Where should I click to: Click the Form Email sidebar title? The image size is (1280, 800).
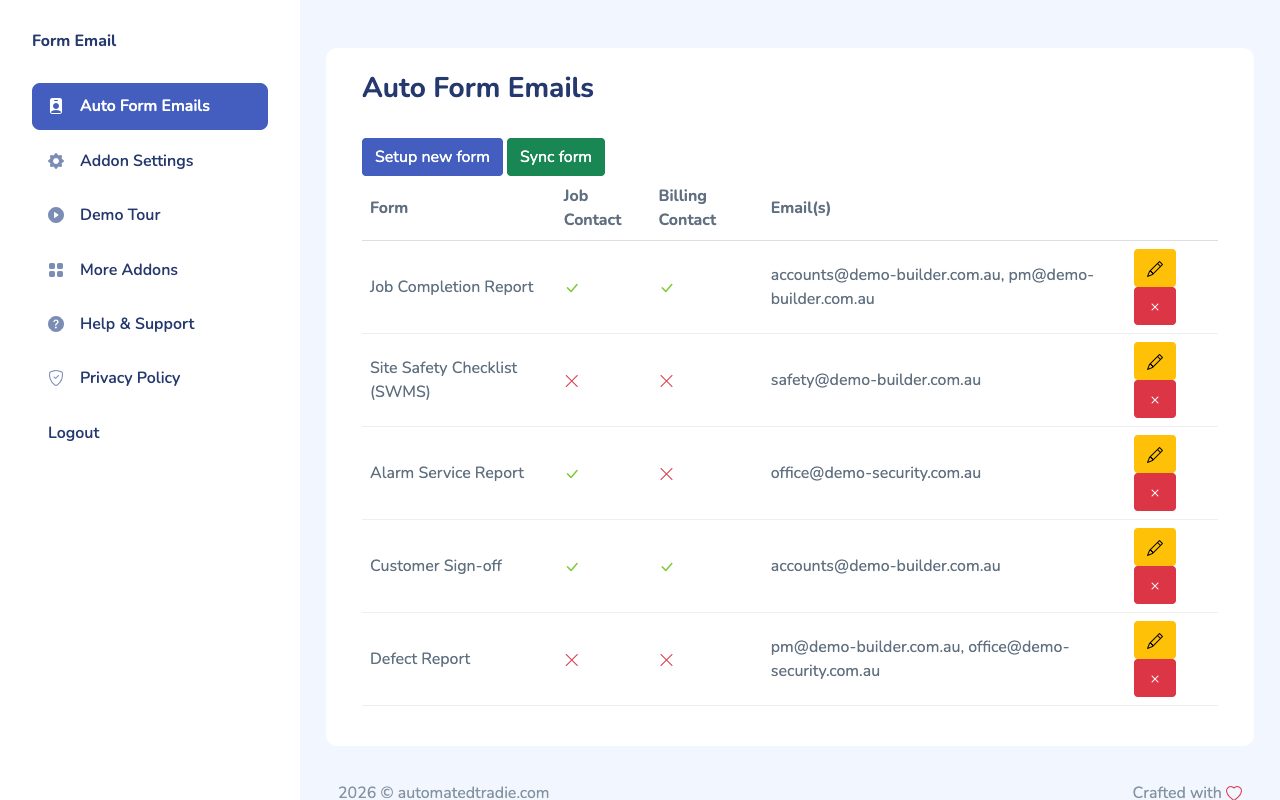point(74,41)
